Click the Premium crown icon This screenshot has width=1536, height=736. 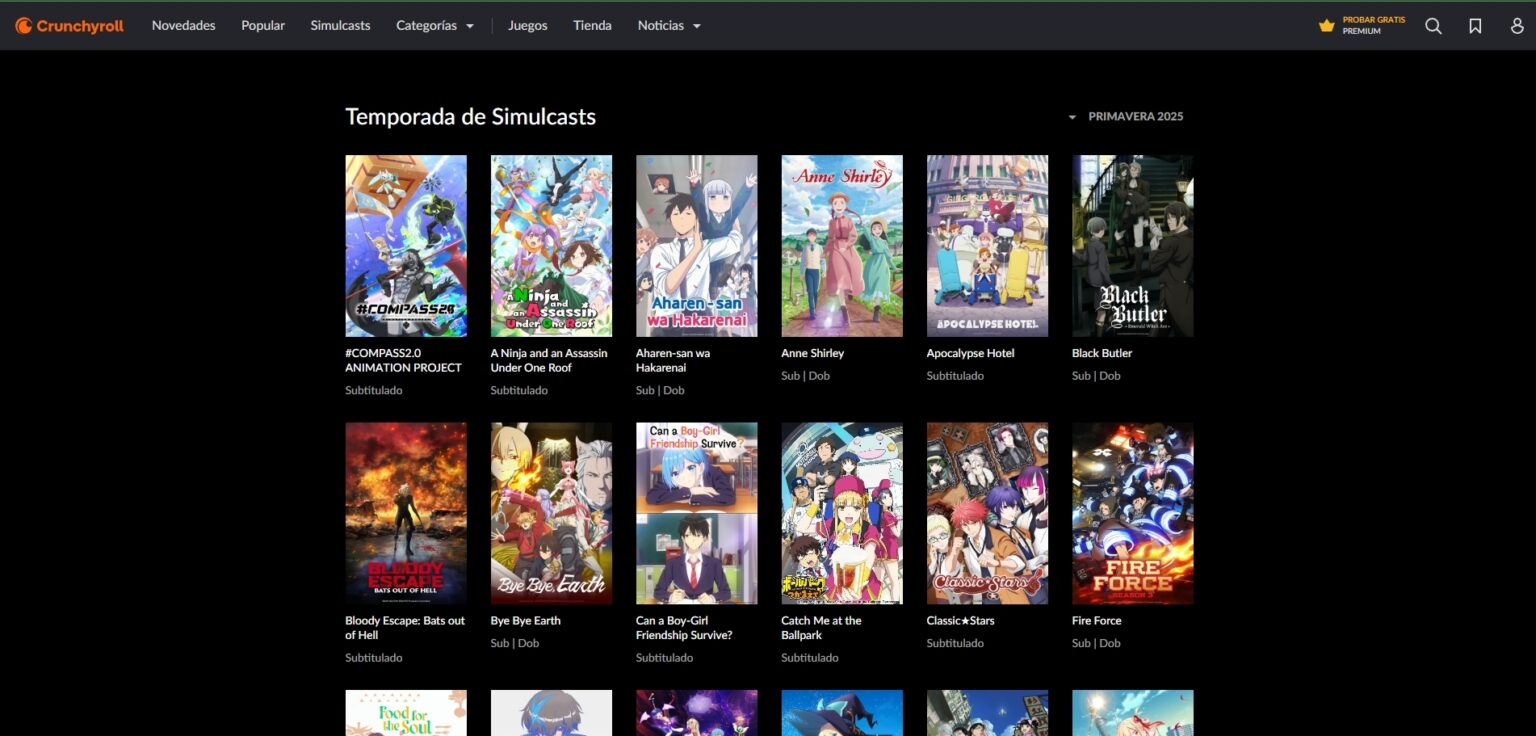(x=1326, y=25)
